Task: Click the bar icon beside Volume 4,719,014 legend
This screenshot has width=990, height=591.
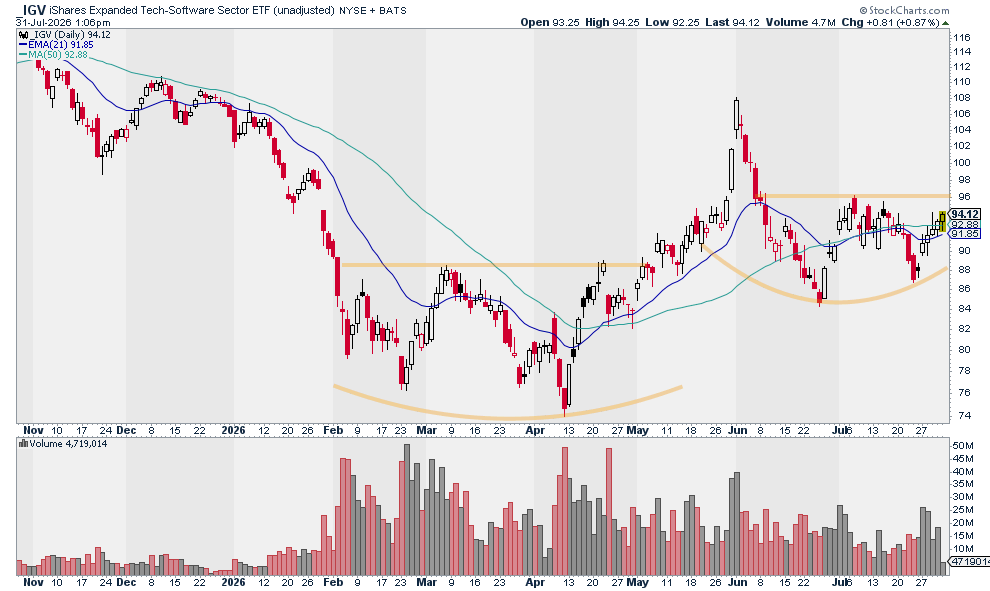Action: coord(23,444)
